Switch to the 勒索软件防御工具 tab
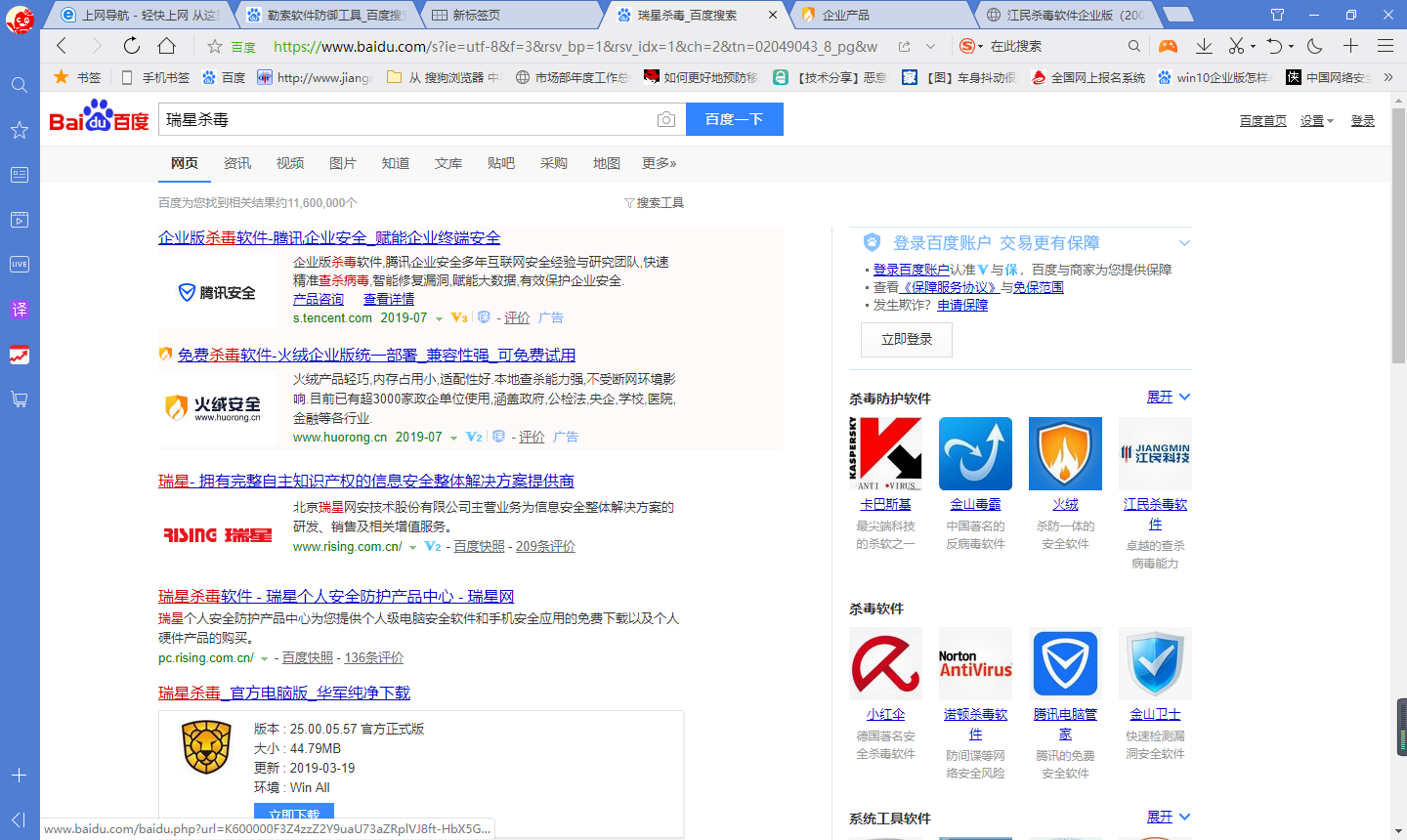Image resolution: width=1407 pixels, height=840 pixels. click(x=324, y=15)
